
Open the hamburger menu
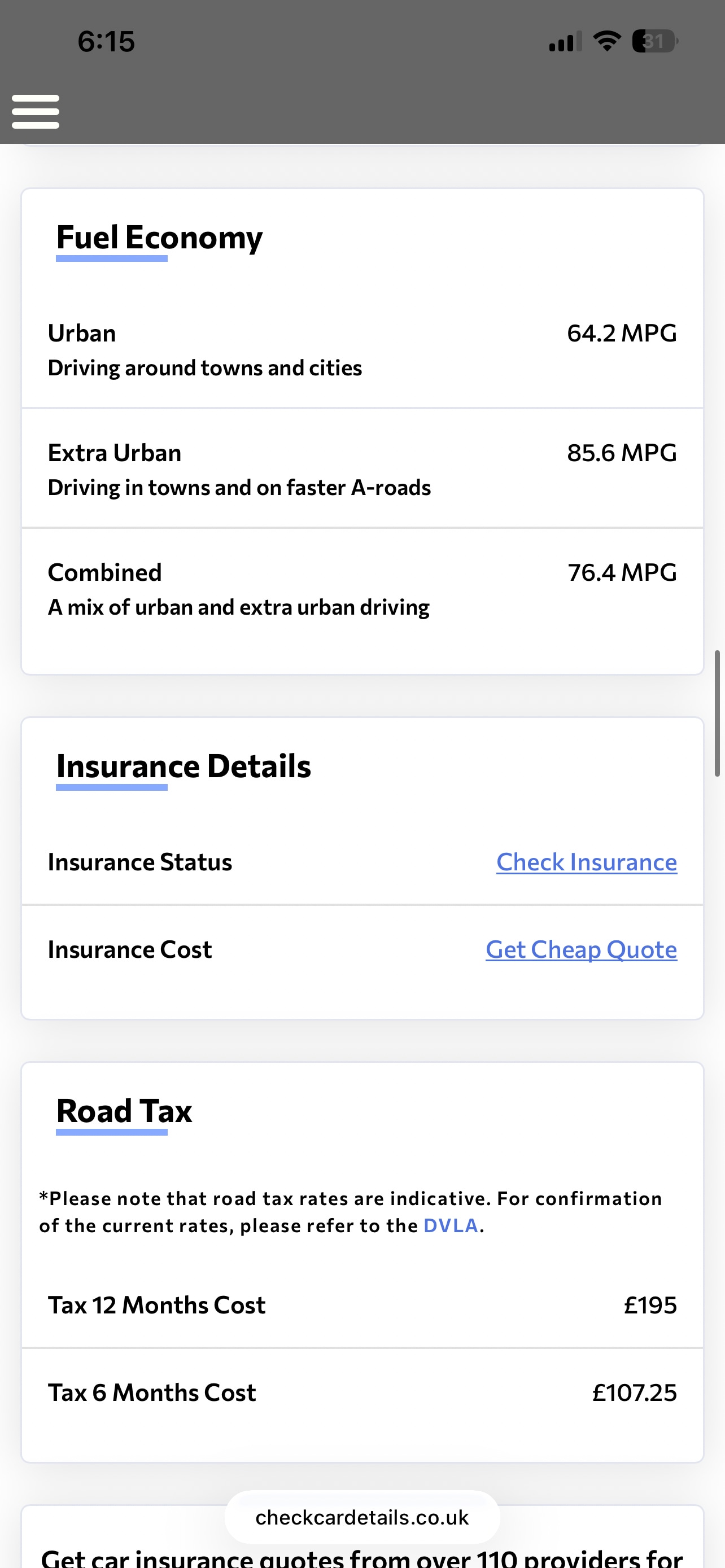[x=36, y=111]
